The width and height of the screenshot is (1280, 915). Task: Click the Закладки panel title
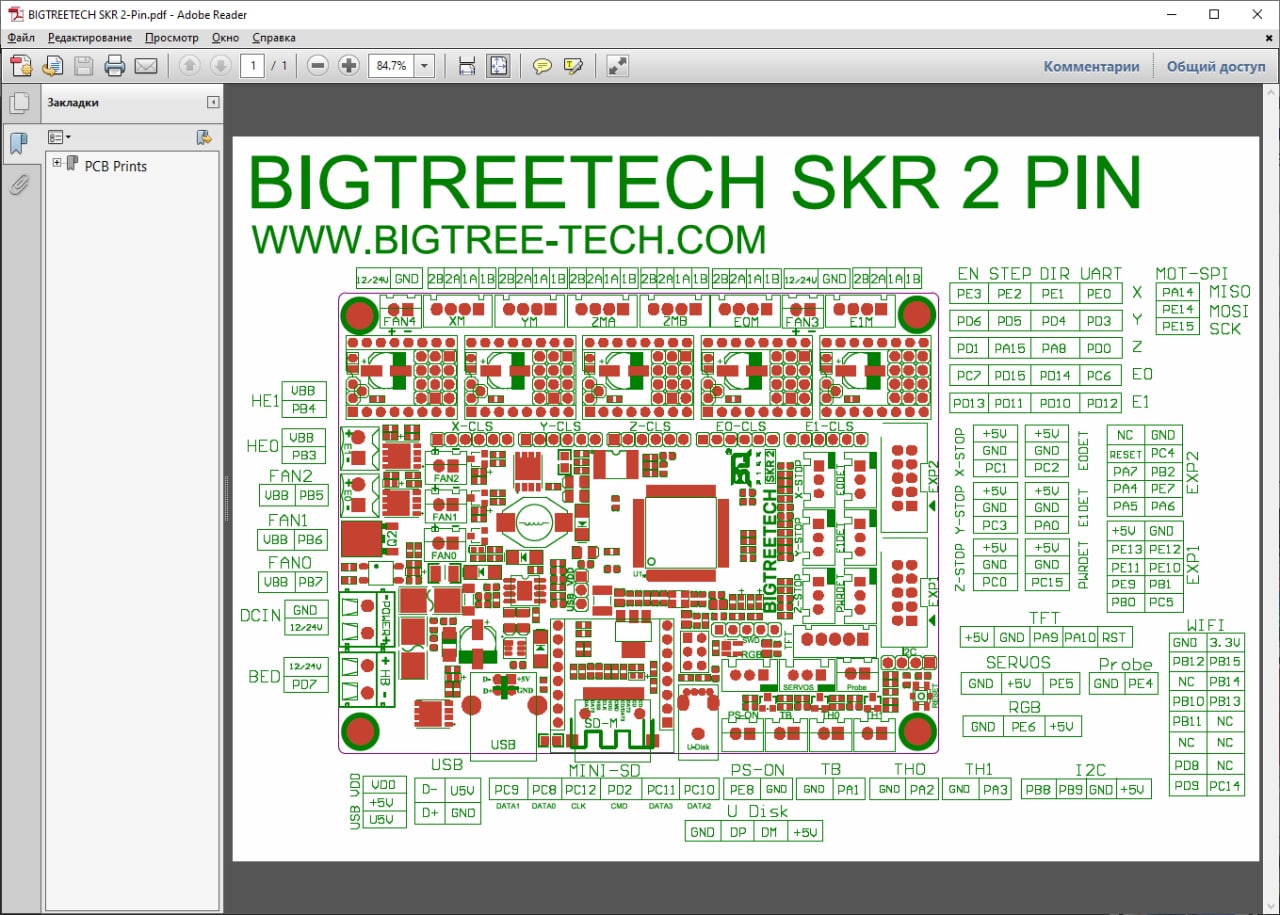pyautogui.click(x=73, y=102)
